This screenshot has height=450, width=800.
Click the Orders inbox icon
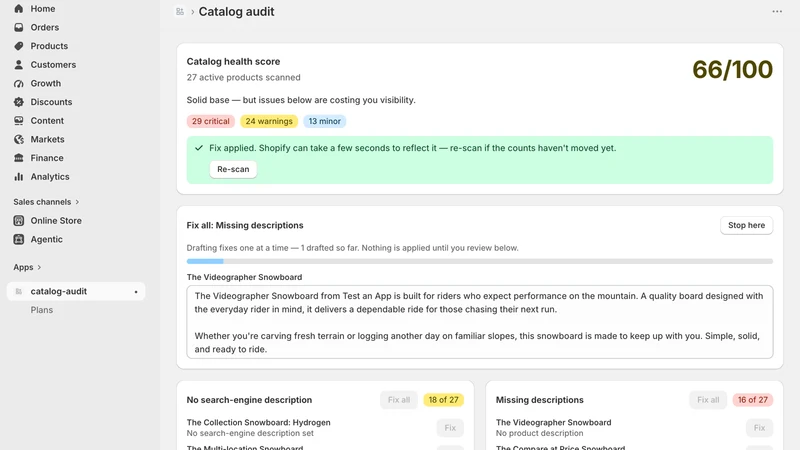tap(19, 28)
